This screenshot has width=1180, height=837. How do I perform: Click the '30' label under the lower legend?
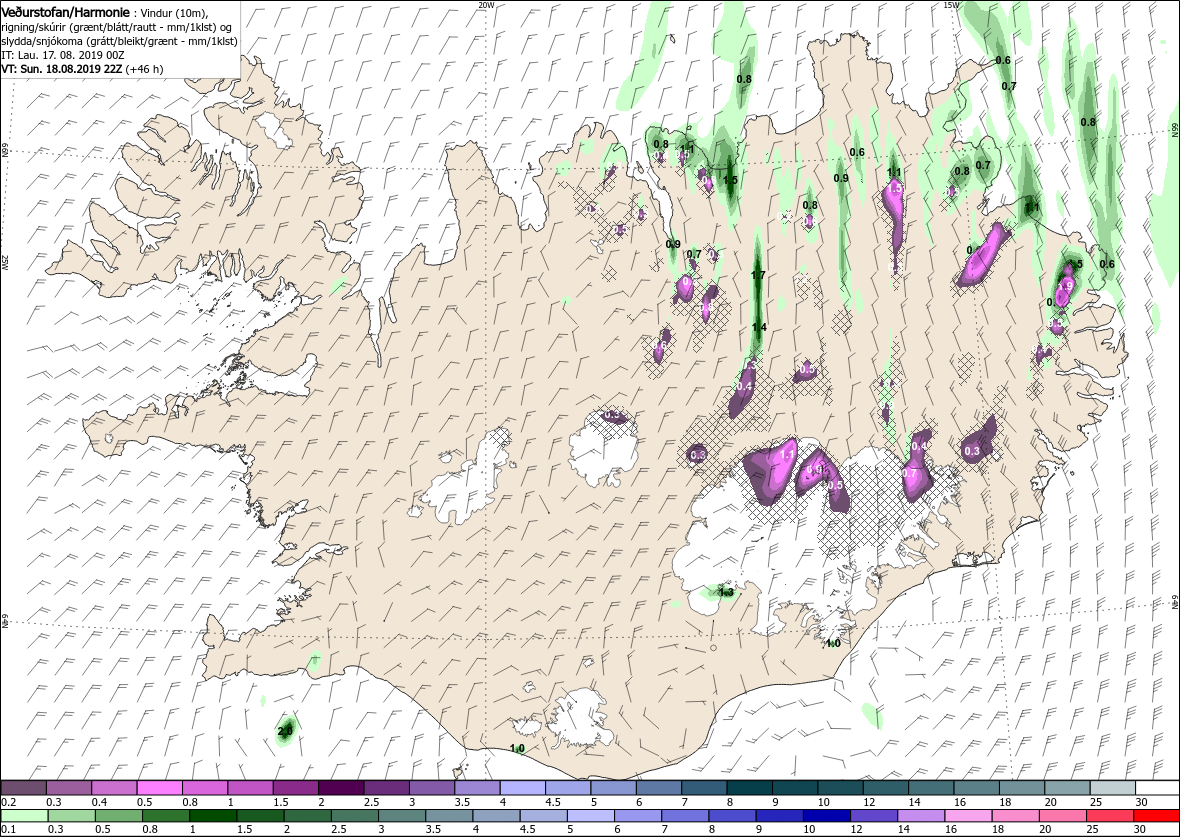[x=1141, y=830]
